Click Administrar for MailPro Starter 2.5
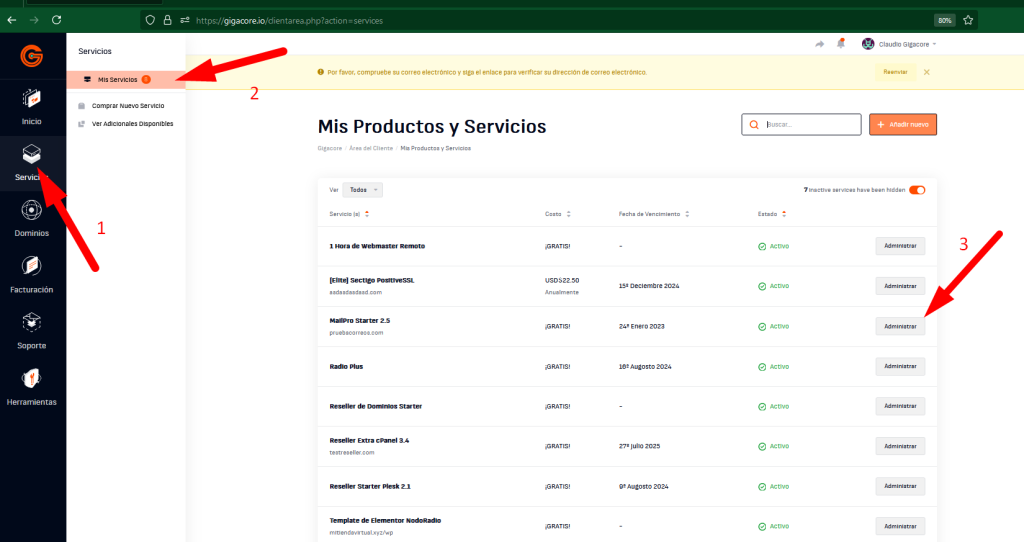This screenshot has width=1024, height=542. 900,326
